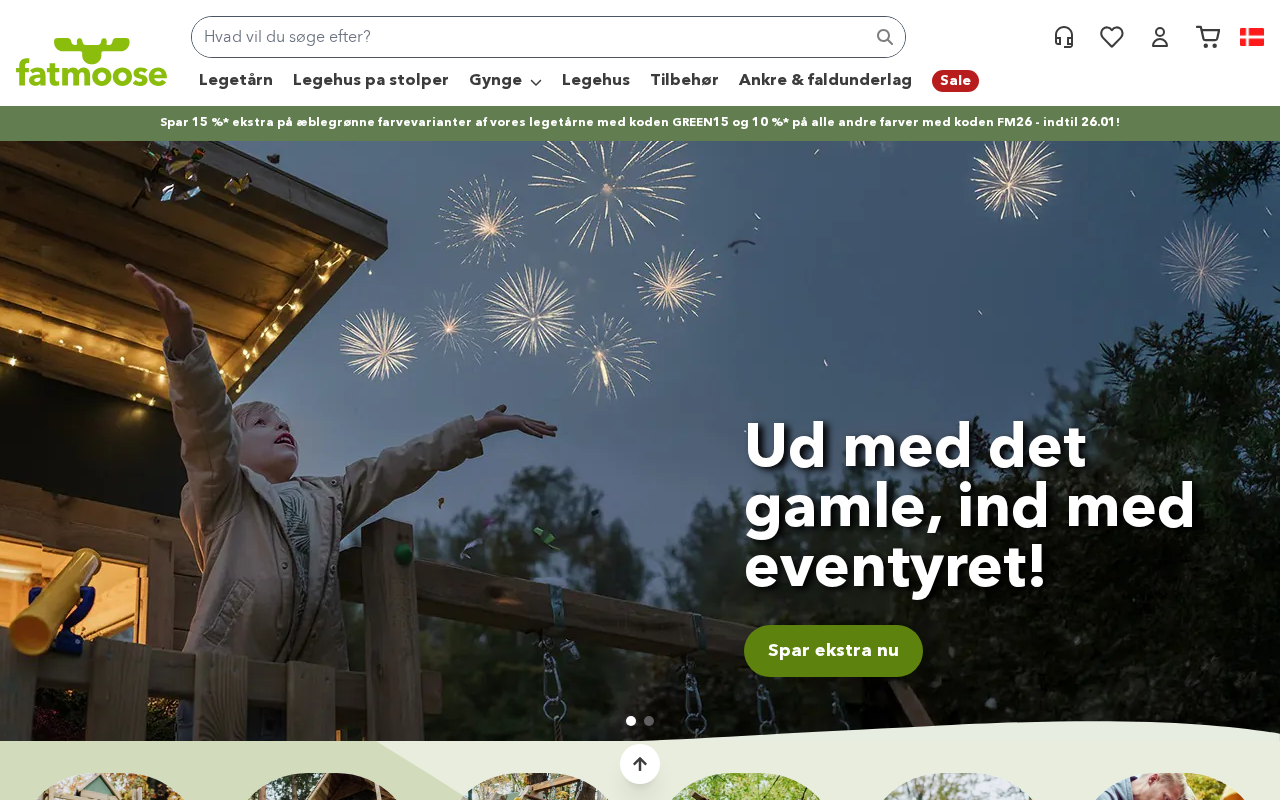The width and height of the screenshot is (1280, 800).
Task: Focus the search field 'Hvad vil du søge efter?'
Action: pos(548,37)
